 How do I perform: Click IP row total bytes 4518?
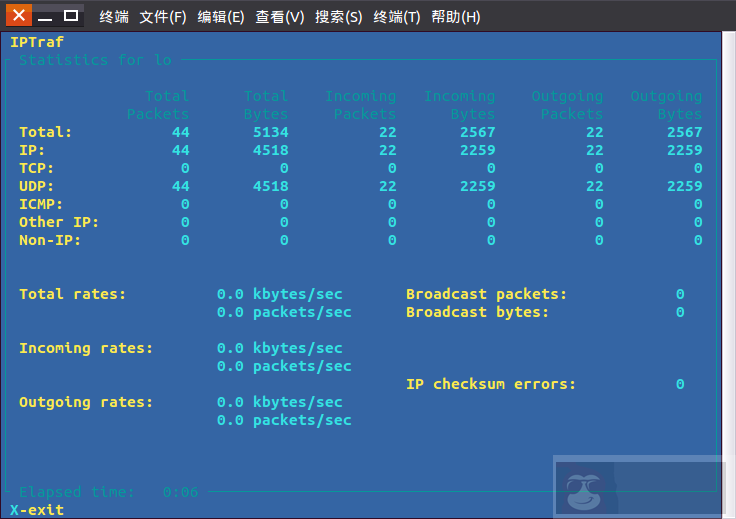coord(271,150)
